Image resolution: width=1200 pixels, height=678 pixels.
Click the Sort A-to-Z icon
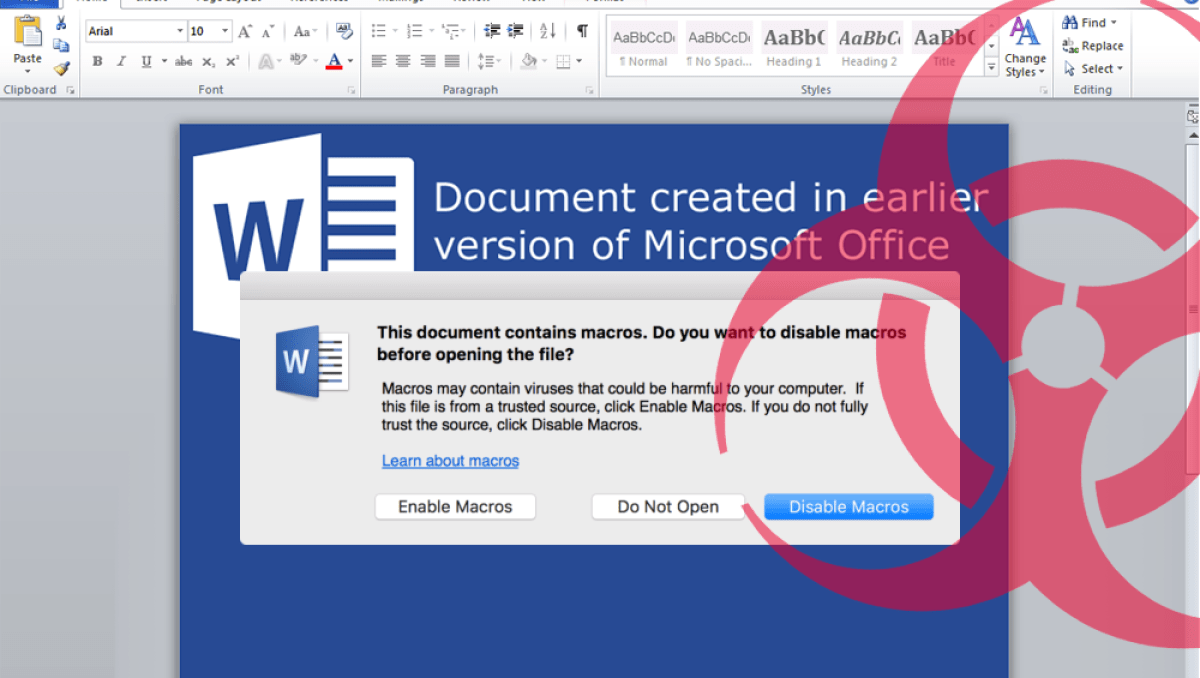point(547,31)
